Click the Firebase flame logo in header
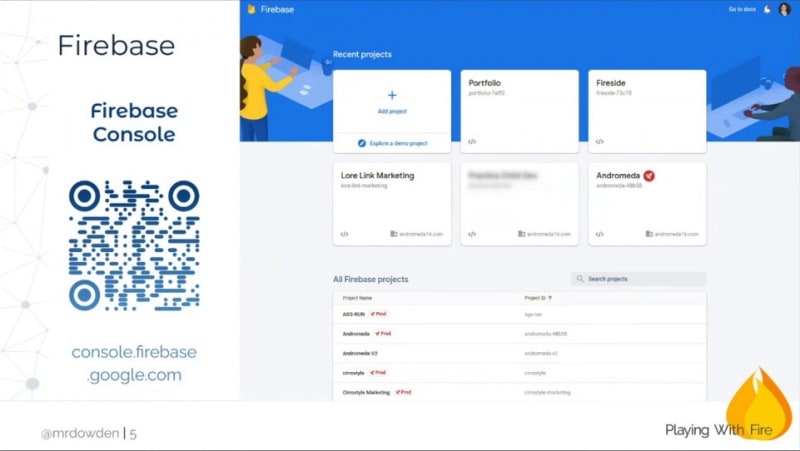 pos(251,9)
